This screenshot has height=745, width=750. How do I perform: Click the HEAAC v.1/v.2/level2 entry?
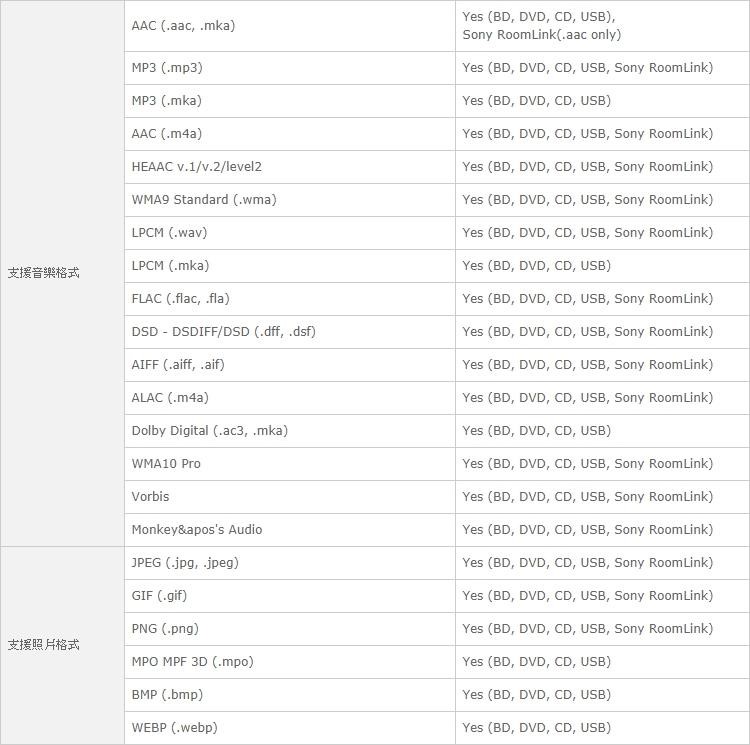[x=290, y=167]
